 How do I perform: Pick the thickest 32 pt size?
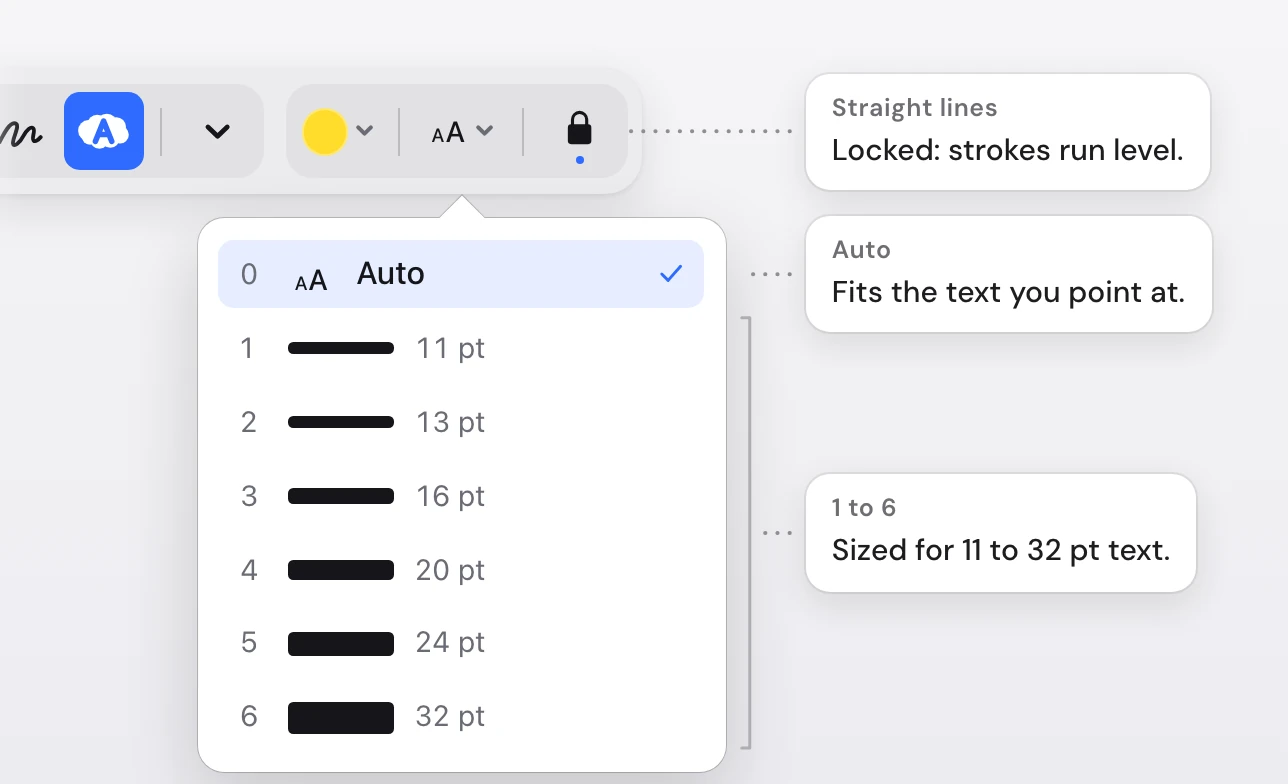[461, 716]
